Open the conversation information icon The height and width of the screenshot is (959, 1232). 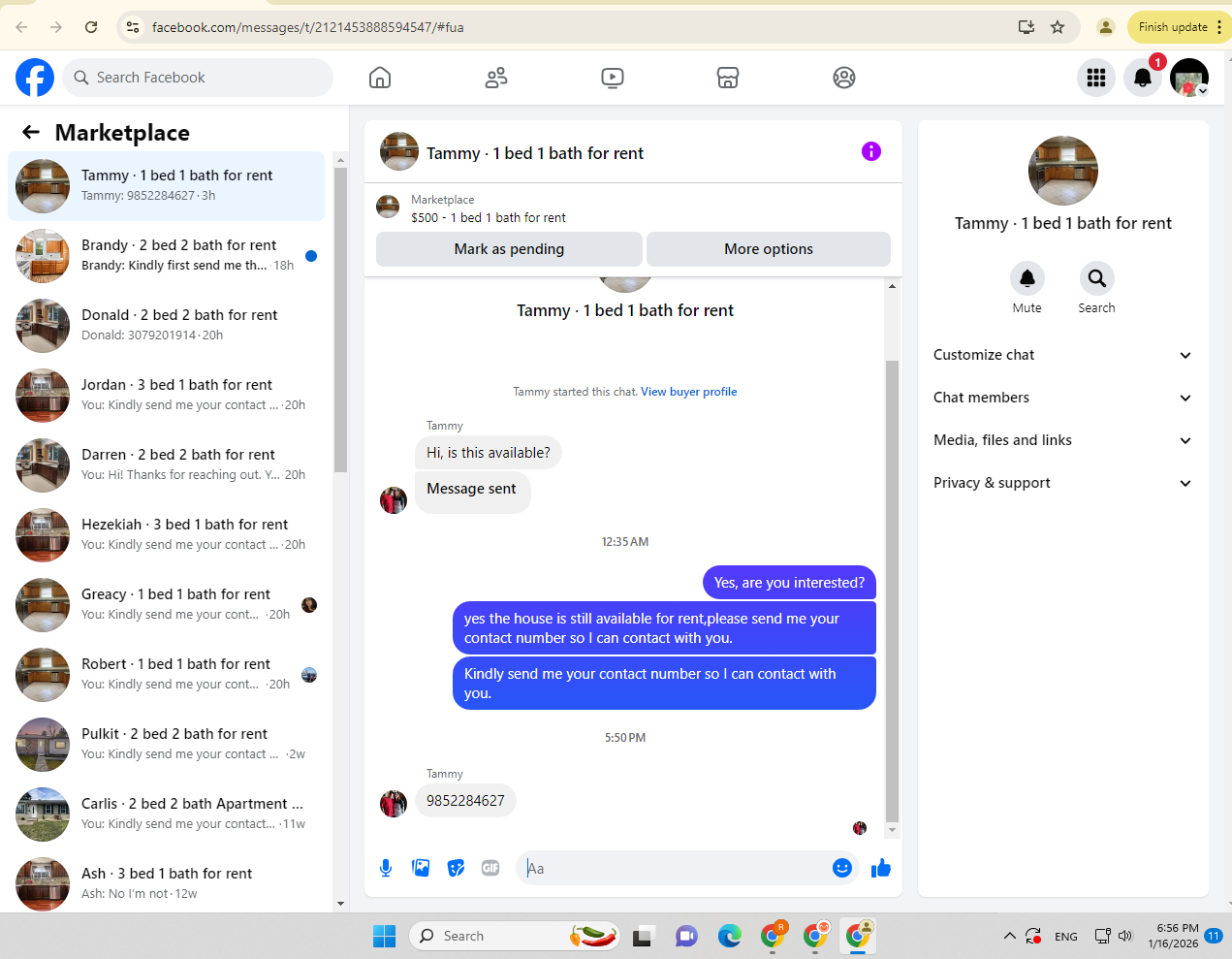coord(871,151)
